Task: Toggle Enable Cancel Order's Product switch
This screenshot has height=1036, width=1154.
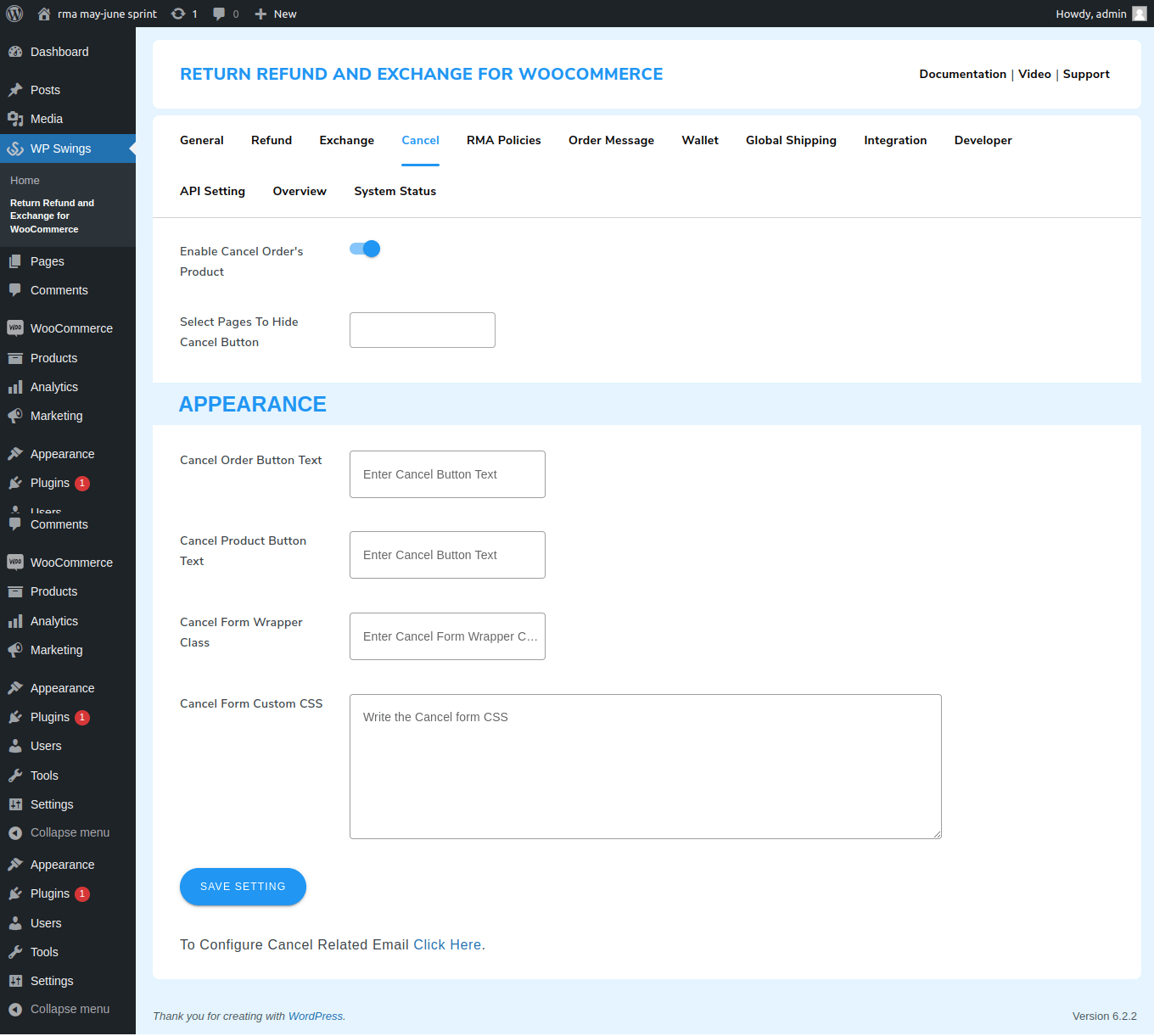Action: pos(365,249)
